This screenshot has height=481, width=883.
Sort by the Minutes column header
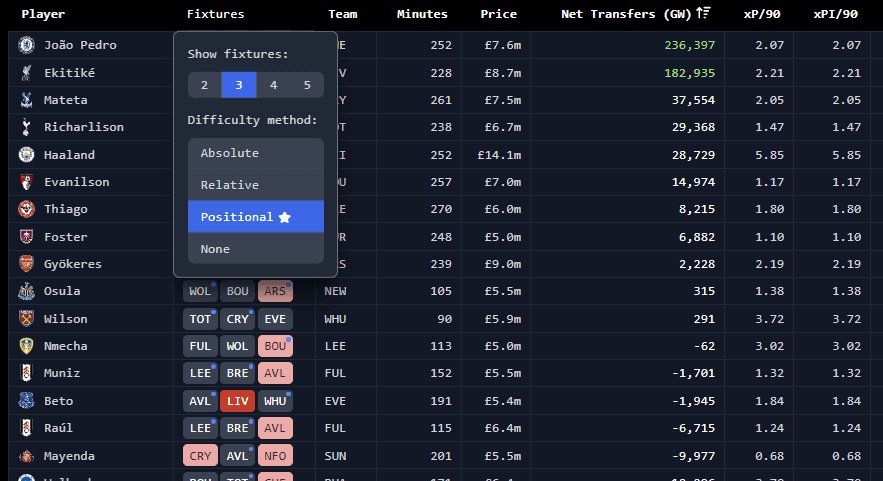click(422, 14)
